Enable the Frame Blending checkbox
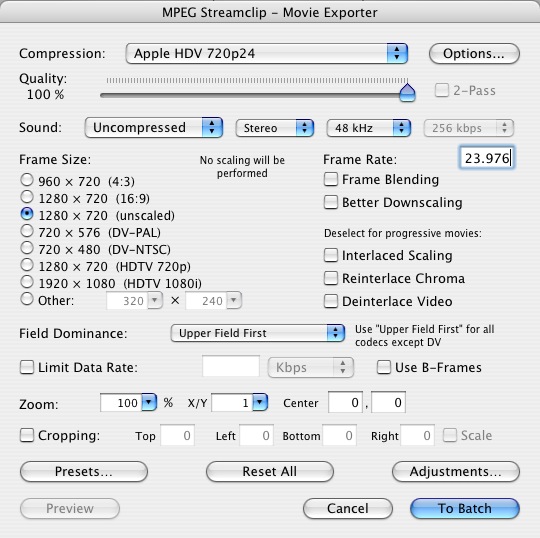The image size is (540, 538). 331,179
